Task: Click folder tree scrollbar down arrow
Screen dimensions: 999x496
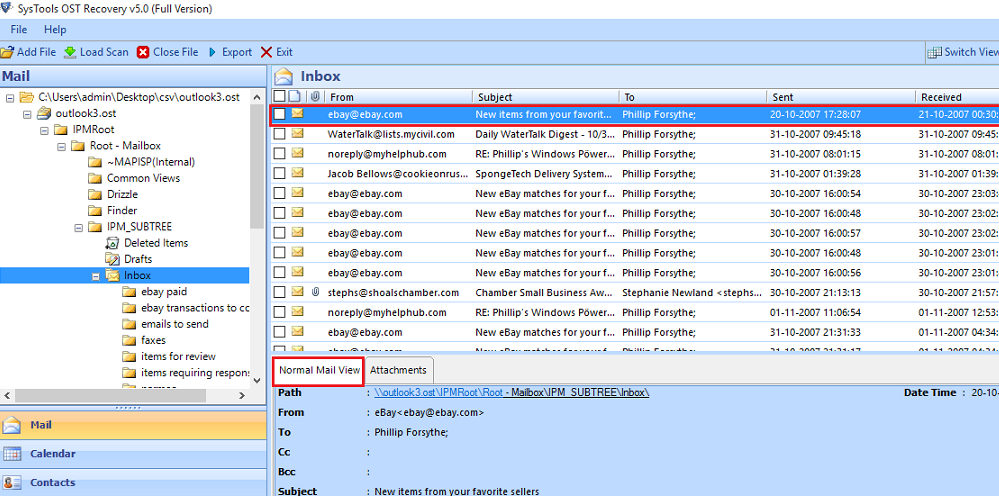Action: 257,379
